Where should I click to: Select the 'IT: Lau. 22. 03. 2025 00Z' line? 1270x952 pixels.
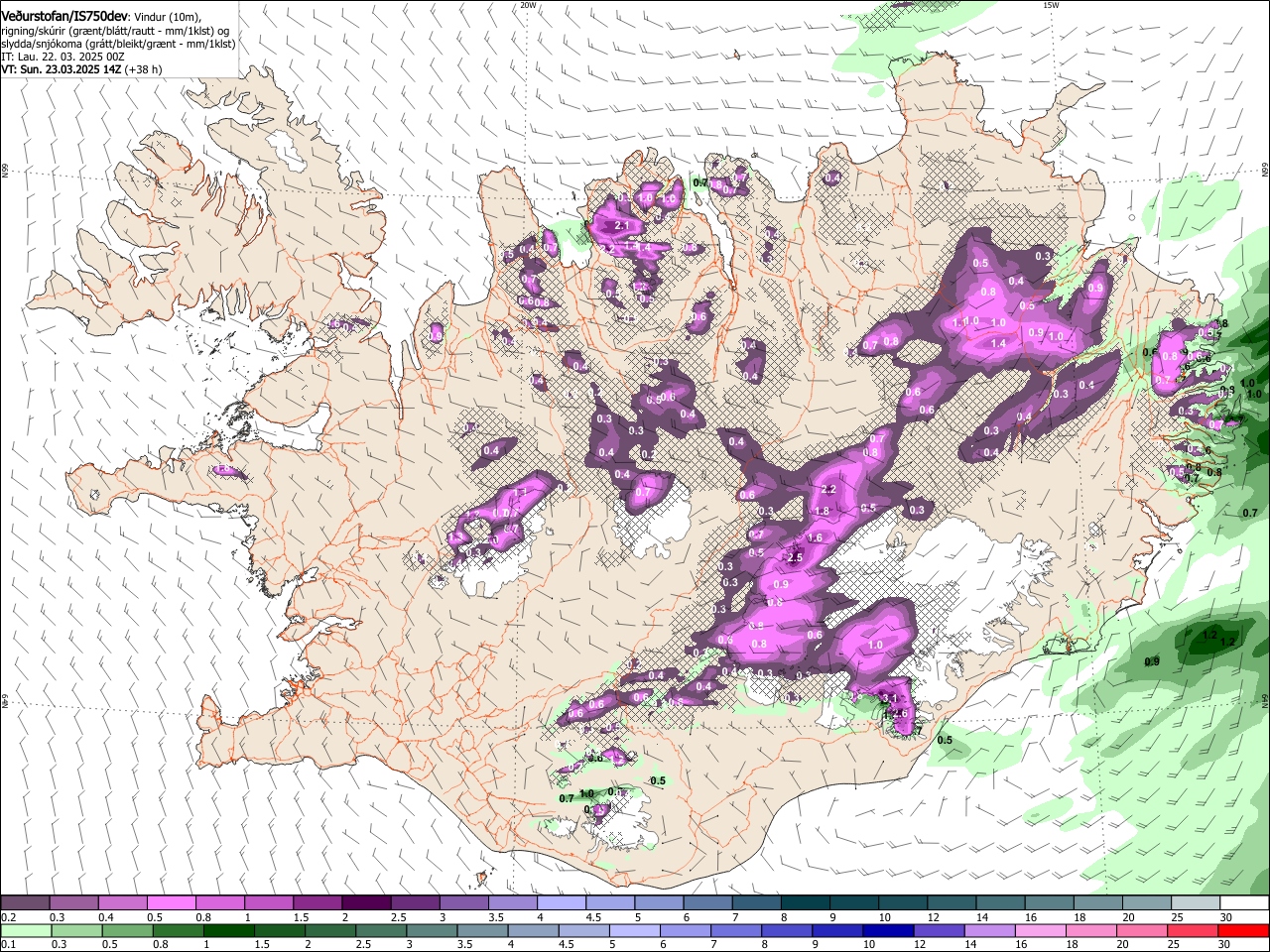tap(63, 57)
